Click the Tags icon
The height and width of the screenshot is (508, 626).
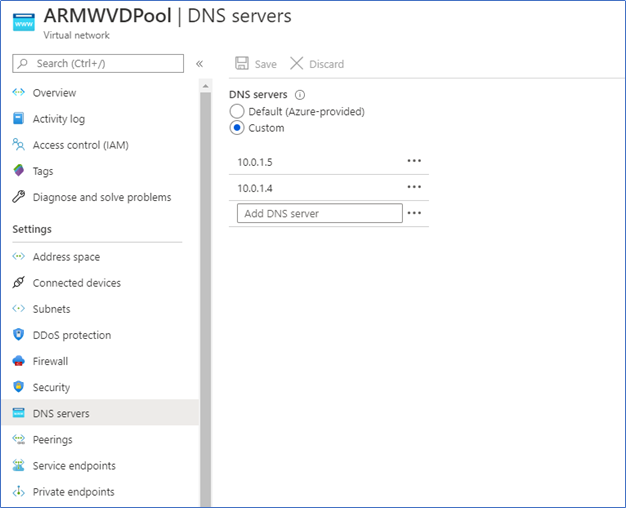coord(18,171)
